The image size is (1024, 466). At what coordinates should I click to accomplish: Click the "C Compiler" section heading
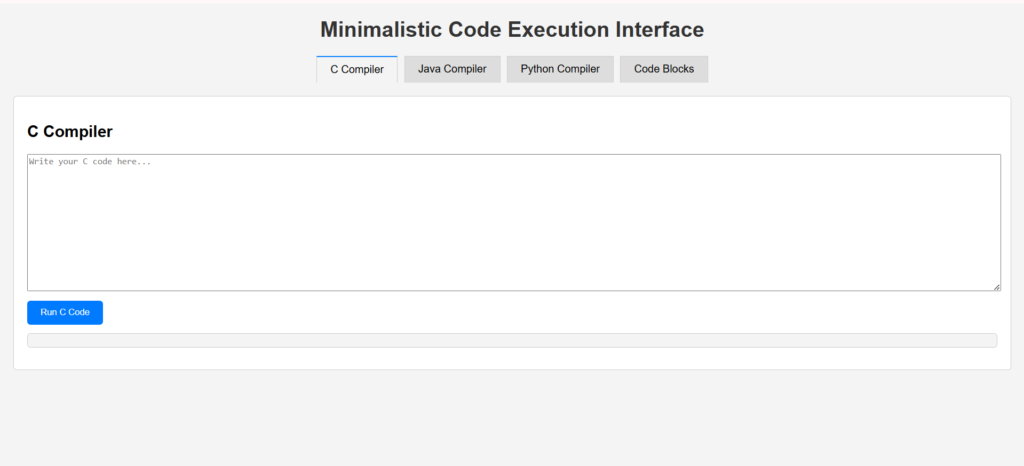tap(70, 131)
